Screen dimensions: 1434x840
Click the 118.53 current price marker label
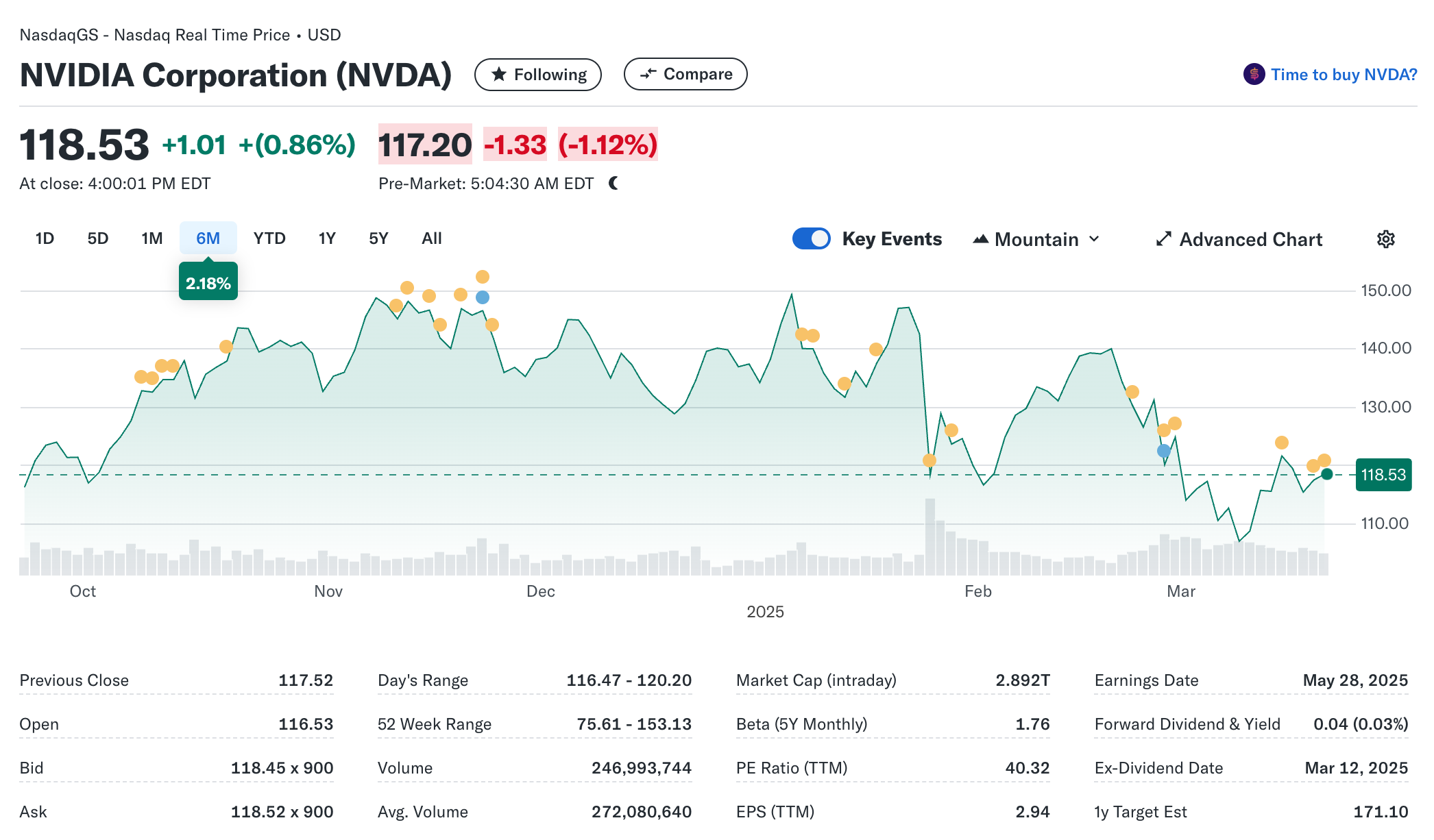[1383, 475]
